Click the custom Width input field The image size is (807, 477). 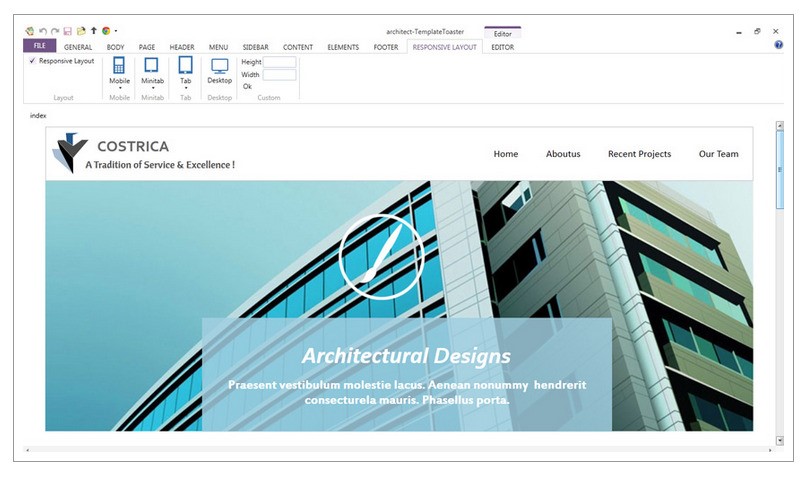279,75
